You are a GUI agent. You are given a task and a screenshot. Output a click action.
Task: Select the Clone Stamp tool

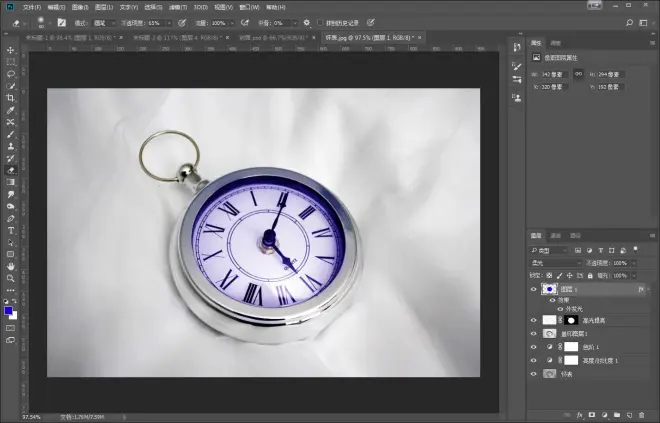click(11, 146)
